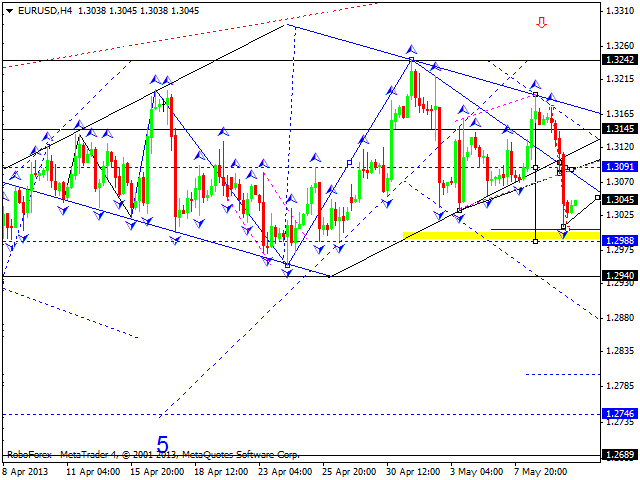The height and width of the screenshot is (480, 640).
Task: Select the 1.2988 price level label
Action: 620,241
